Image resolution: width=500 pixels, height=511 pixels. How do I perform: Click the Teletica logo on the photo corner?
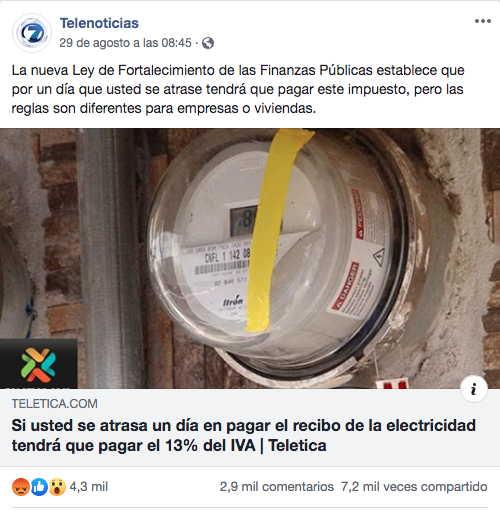coord(38,364)
